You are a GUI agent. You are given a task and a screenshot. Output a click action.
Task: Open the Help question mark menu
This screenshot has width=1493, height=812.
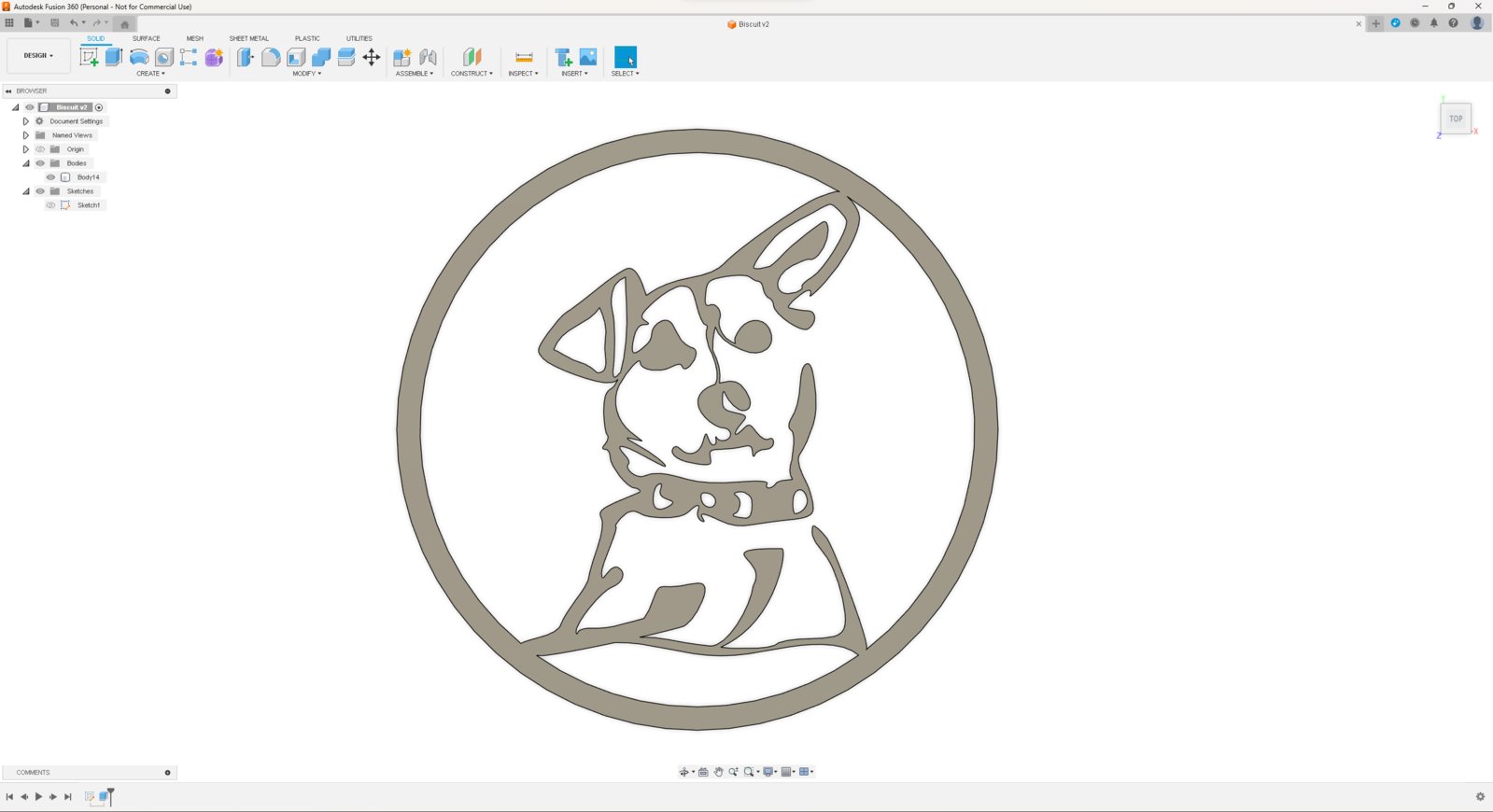point(1453,23)
